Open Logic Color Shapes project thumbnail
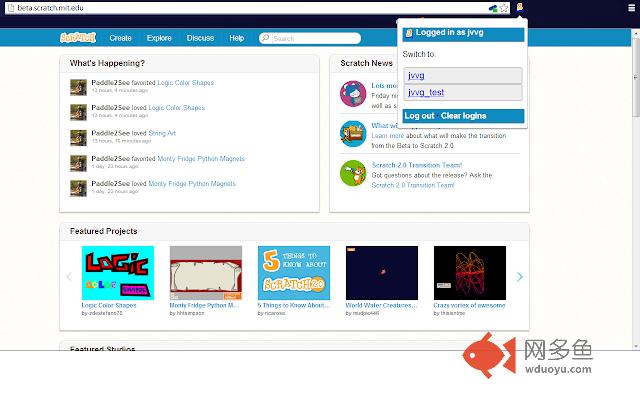The width and height of the screenshot is (640, 400). pos(118,273)
